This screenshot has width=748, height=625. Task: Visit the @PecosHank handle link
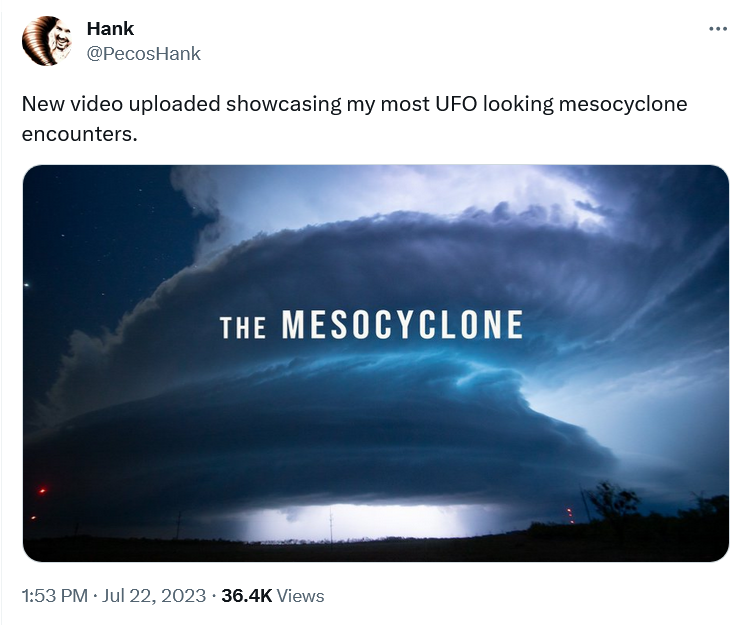[x=144, y=53]
